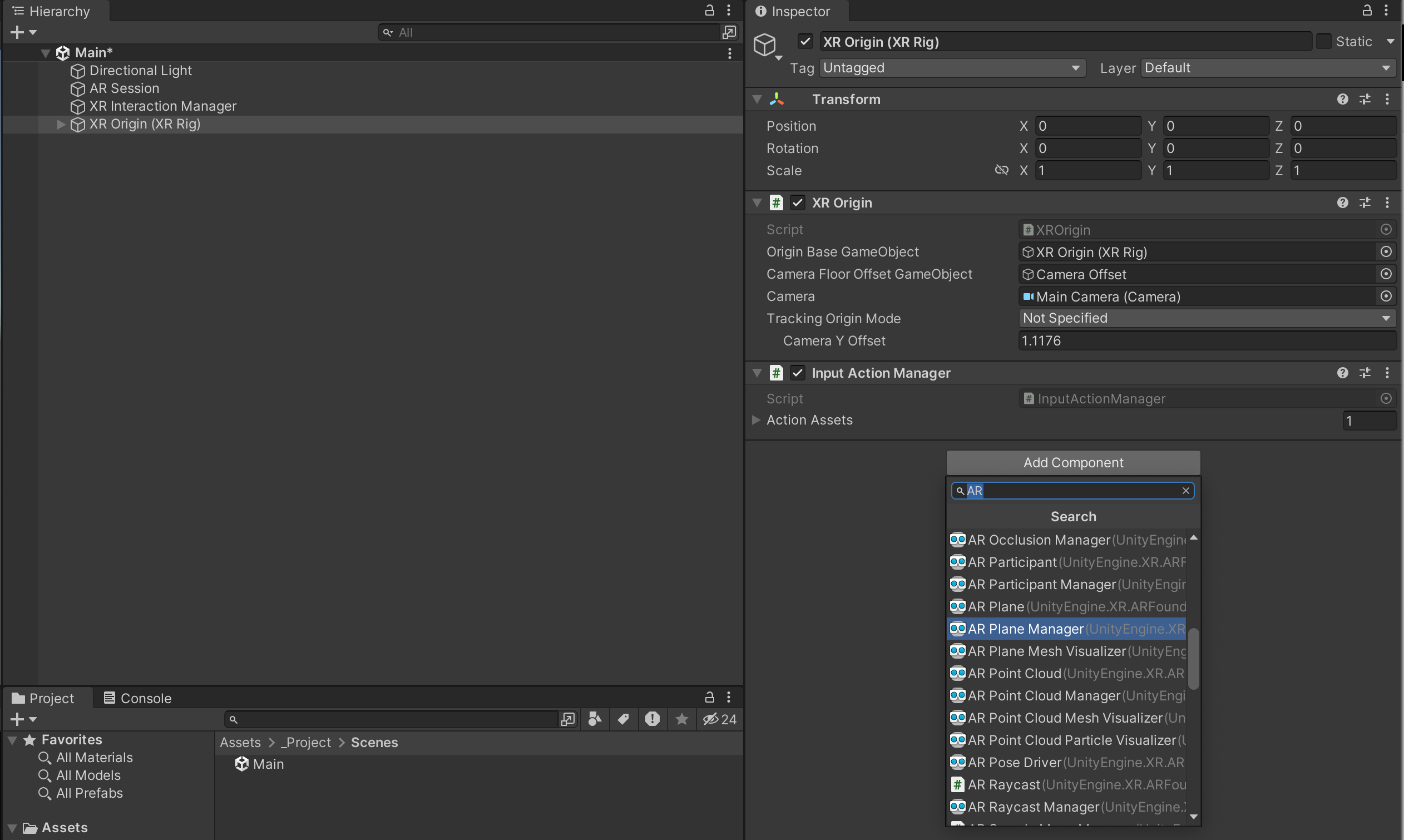1404x840 pixels.
Task: Click the Add Component button
Action: [x=1073, y=463]
